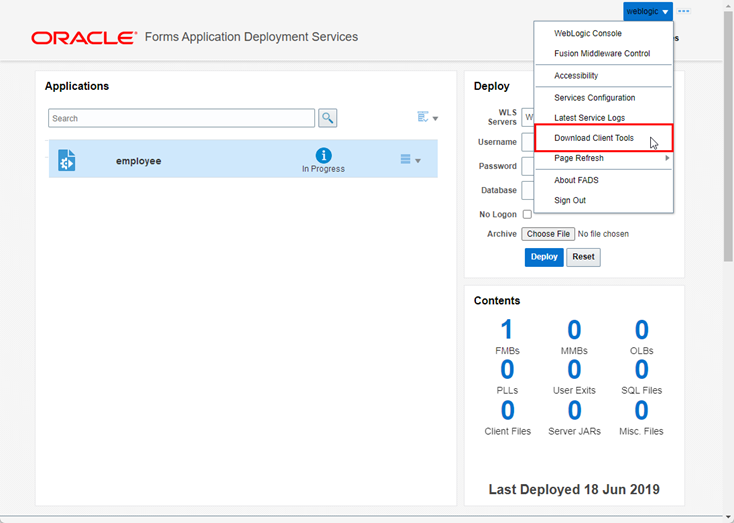Click the blue Deploy button
734x523 pixels.
click(x=544, y=257)
